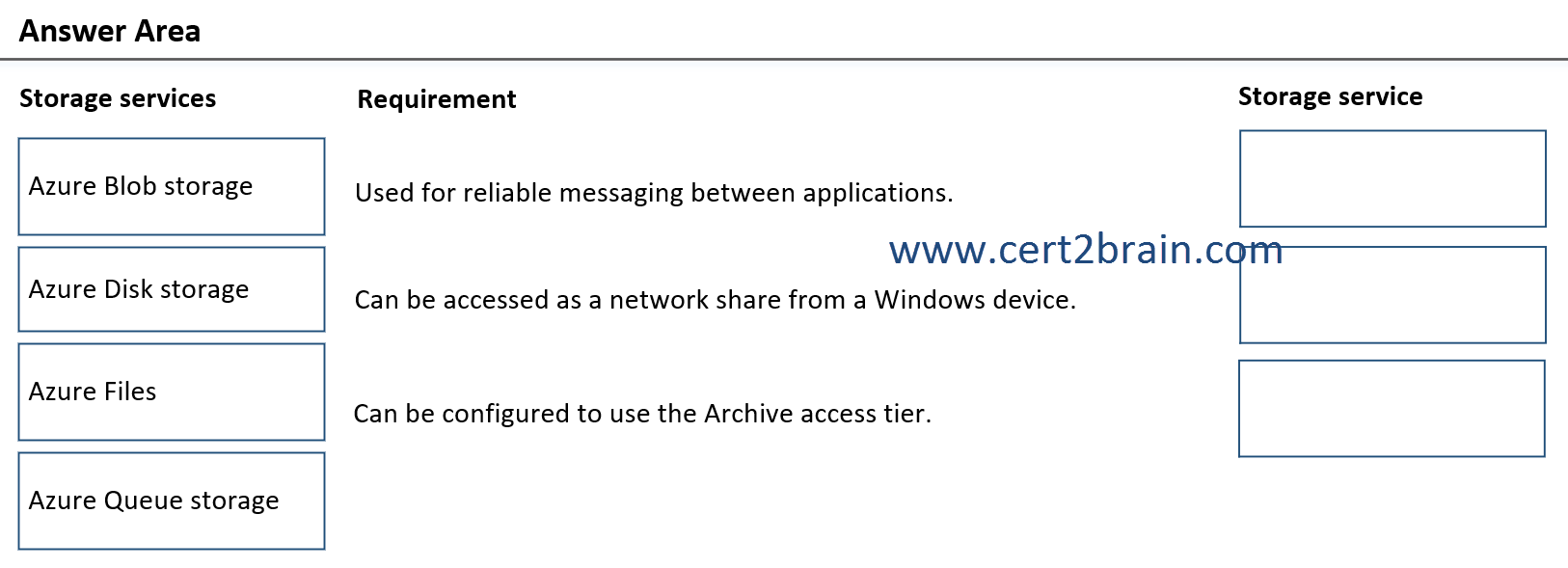
Task: Click the www.cert2brain.com watermark link
Action: 1086,250
